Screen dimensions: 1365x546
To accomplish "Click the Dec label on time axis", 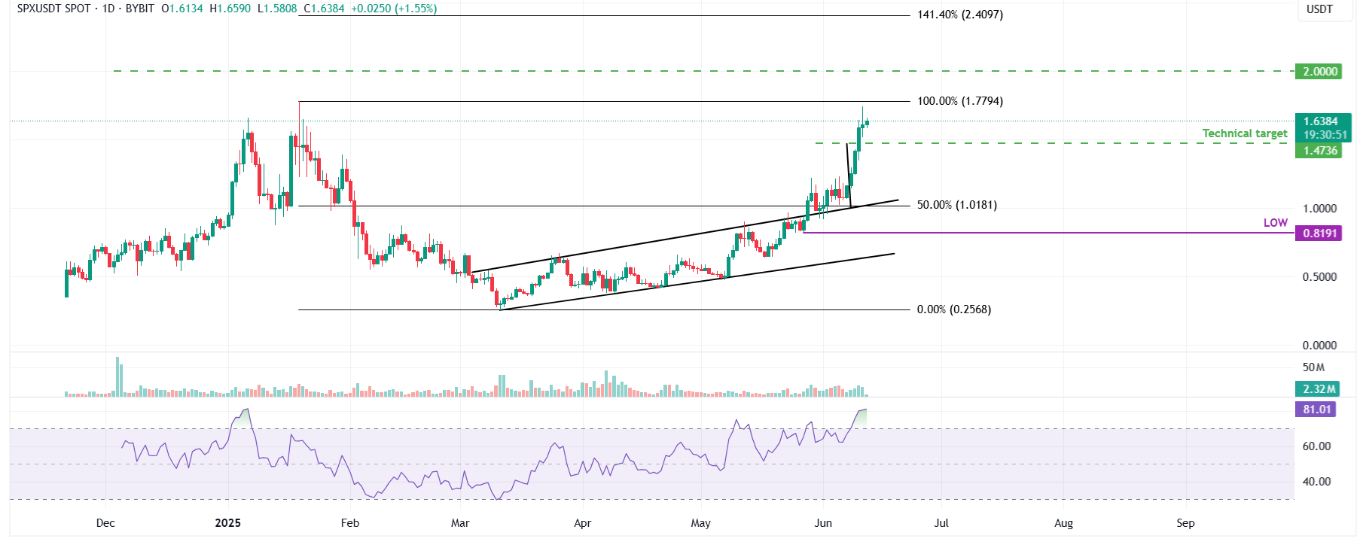I will pyautogui.click(x=106, y=523).
